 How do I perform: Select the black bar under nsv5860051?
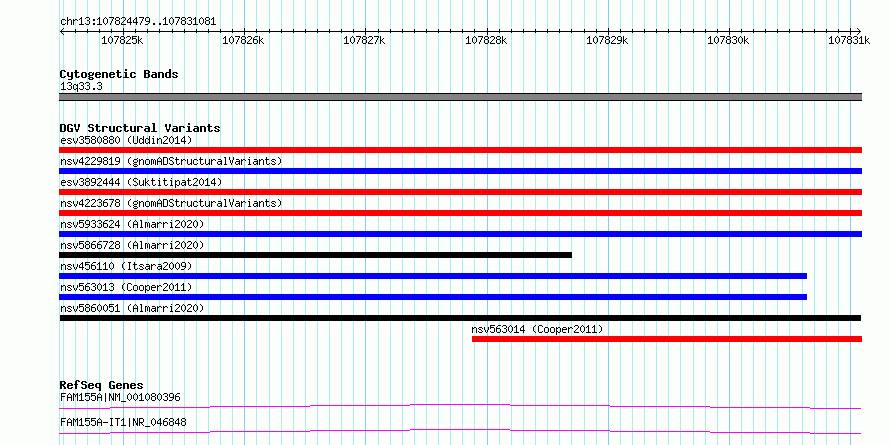pos(460,318)
